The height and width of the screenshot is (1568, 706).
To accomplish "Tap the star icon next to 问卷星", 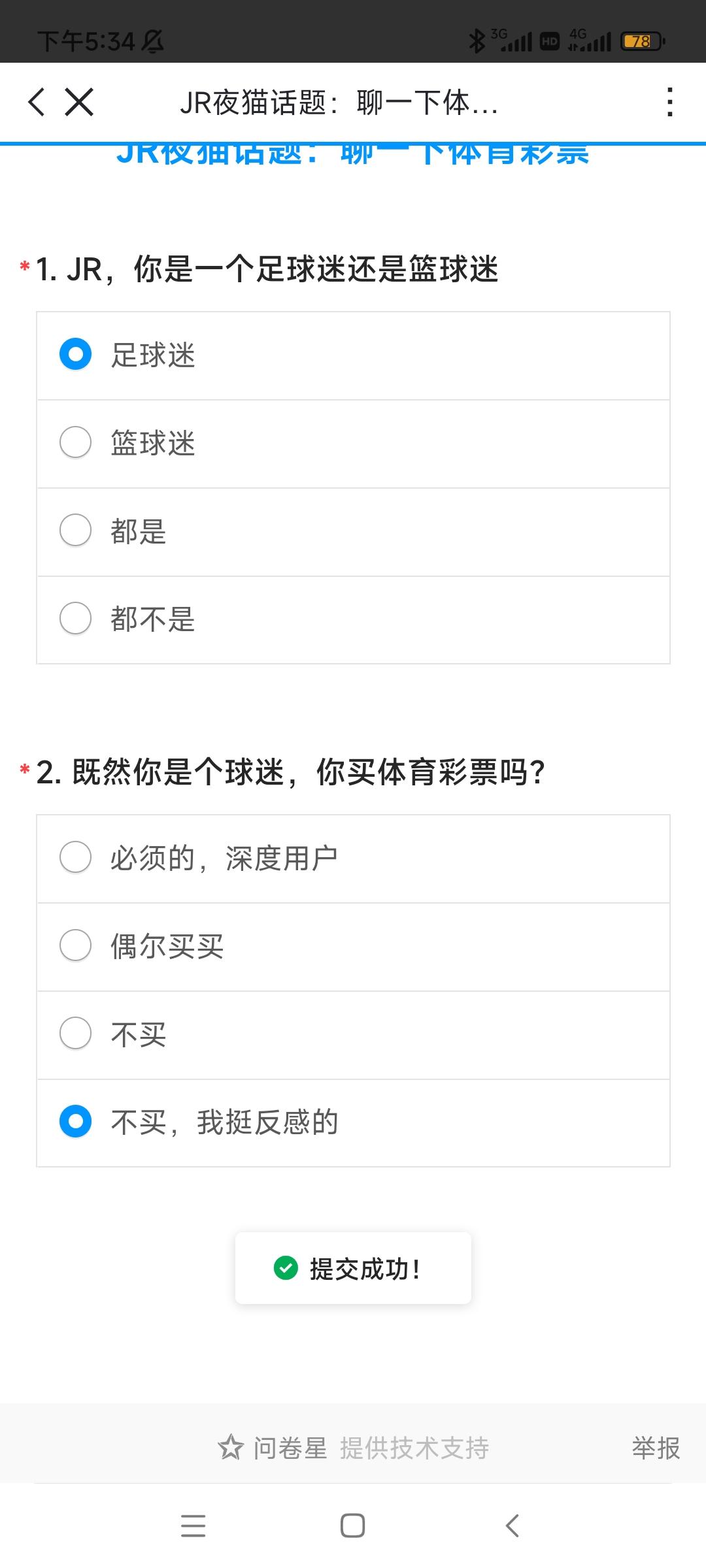I will click(x=231, y=1448).
